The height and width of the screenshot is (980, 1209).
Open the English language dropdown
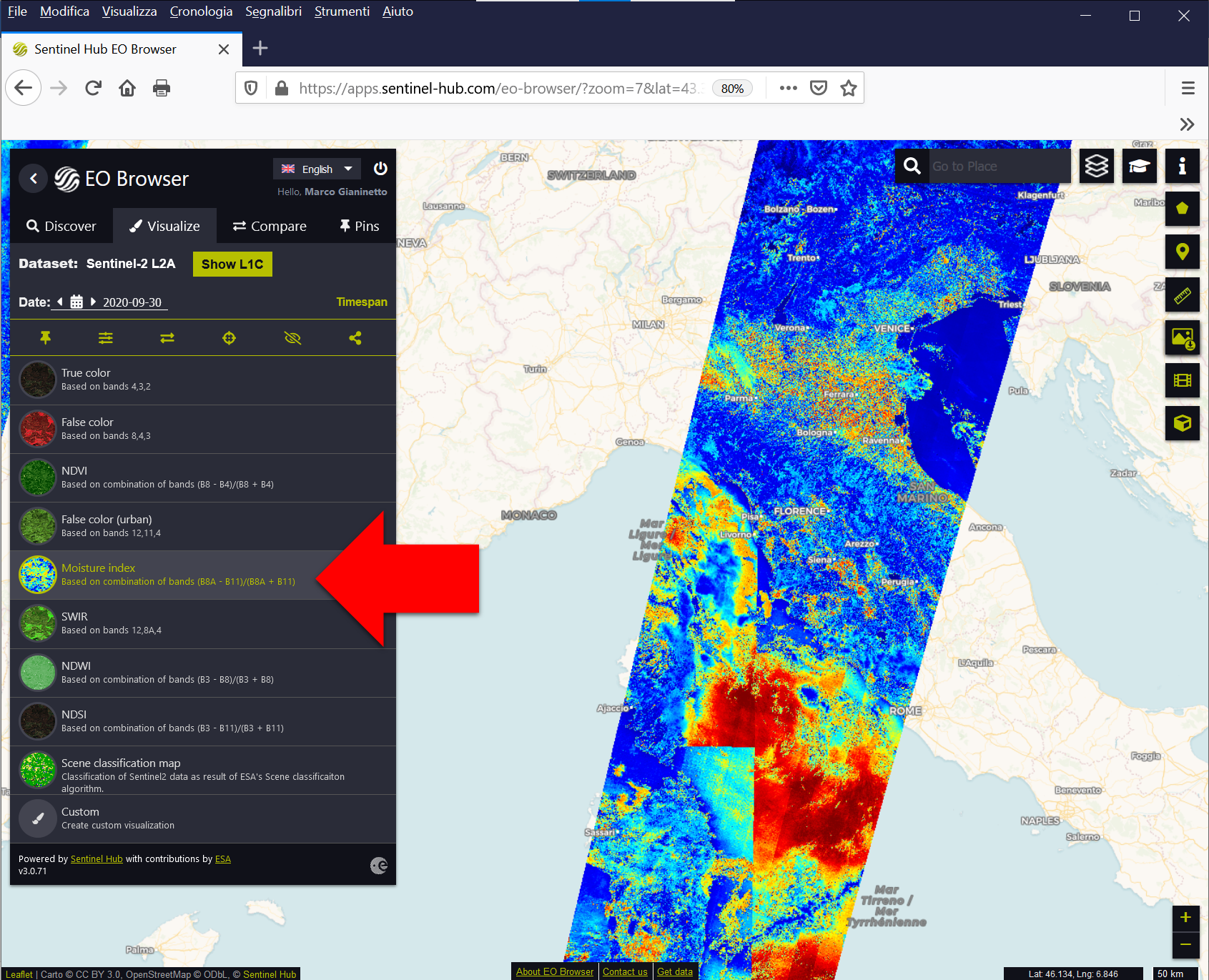point(317,169)
